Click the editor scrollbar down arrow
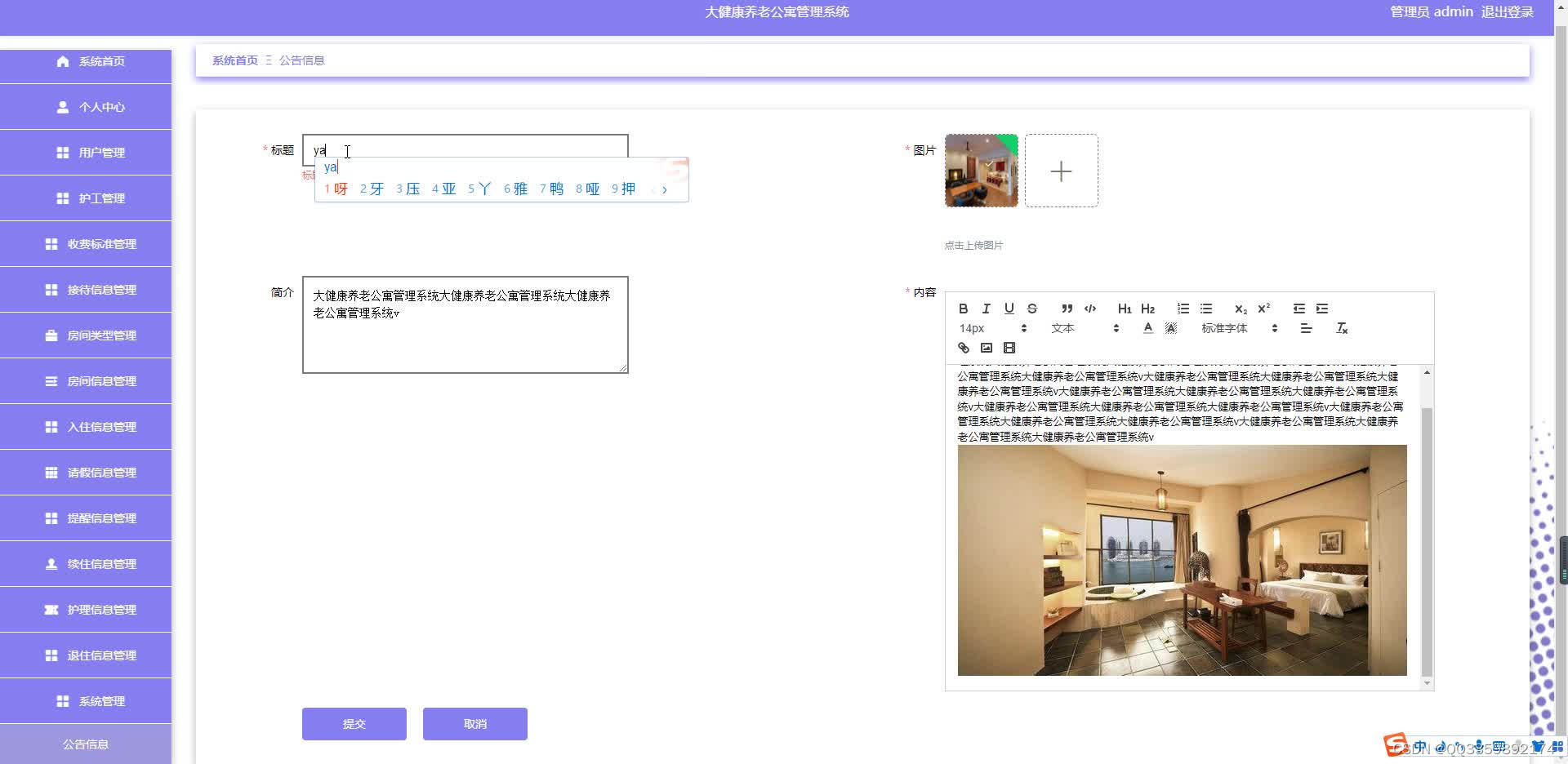 pos(1427,683)
